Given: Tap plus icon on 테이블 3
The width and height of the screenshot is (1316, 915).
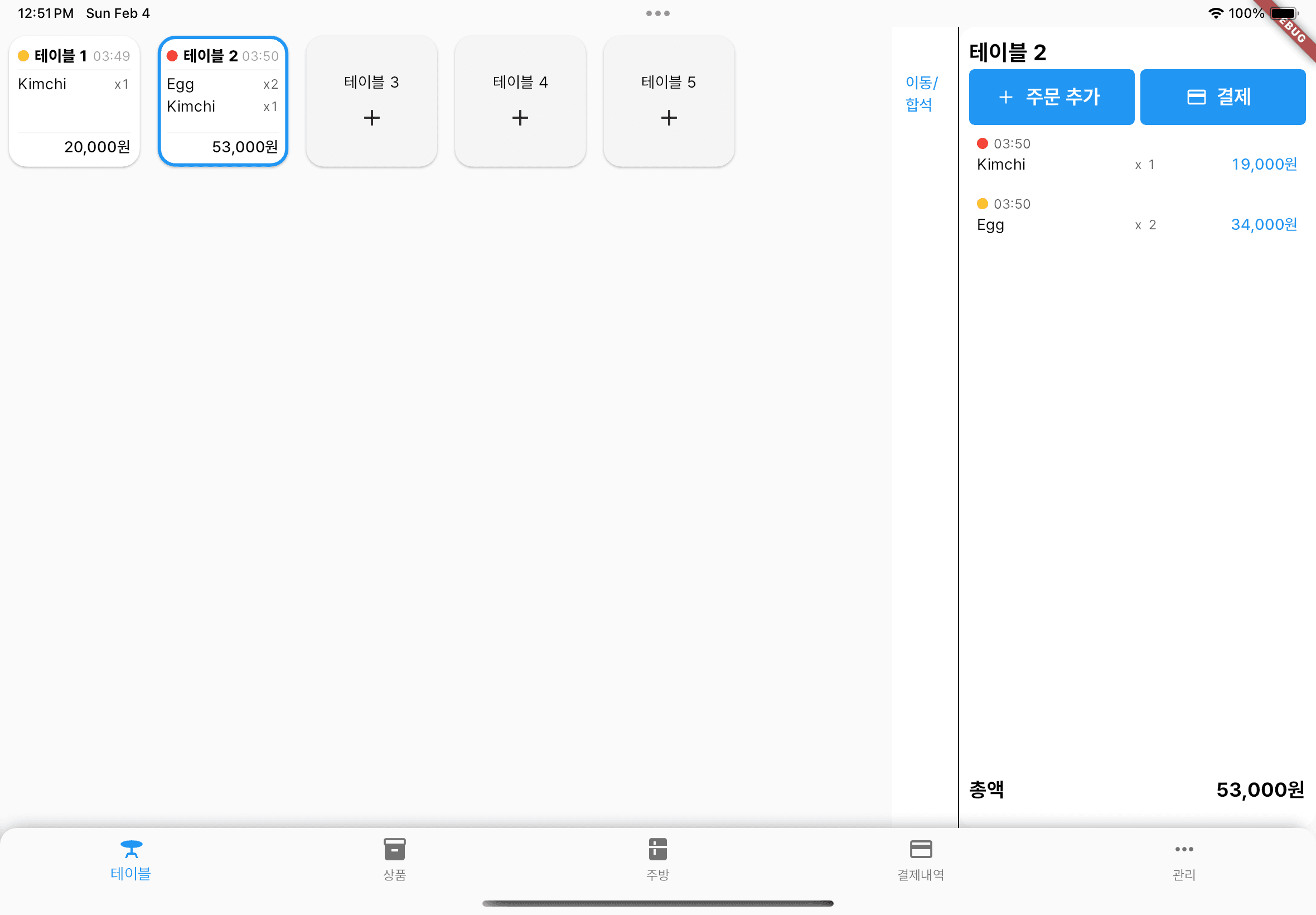Looking at the screenshot, I should [371, 118].
